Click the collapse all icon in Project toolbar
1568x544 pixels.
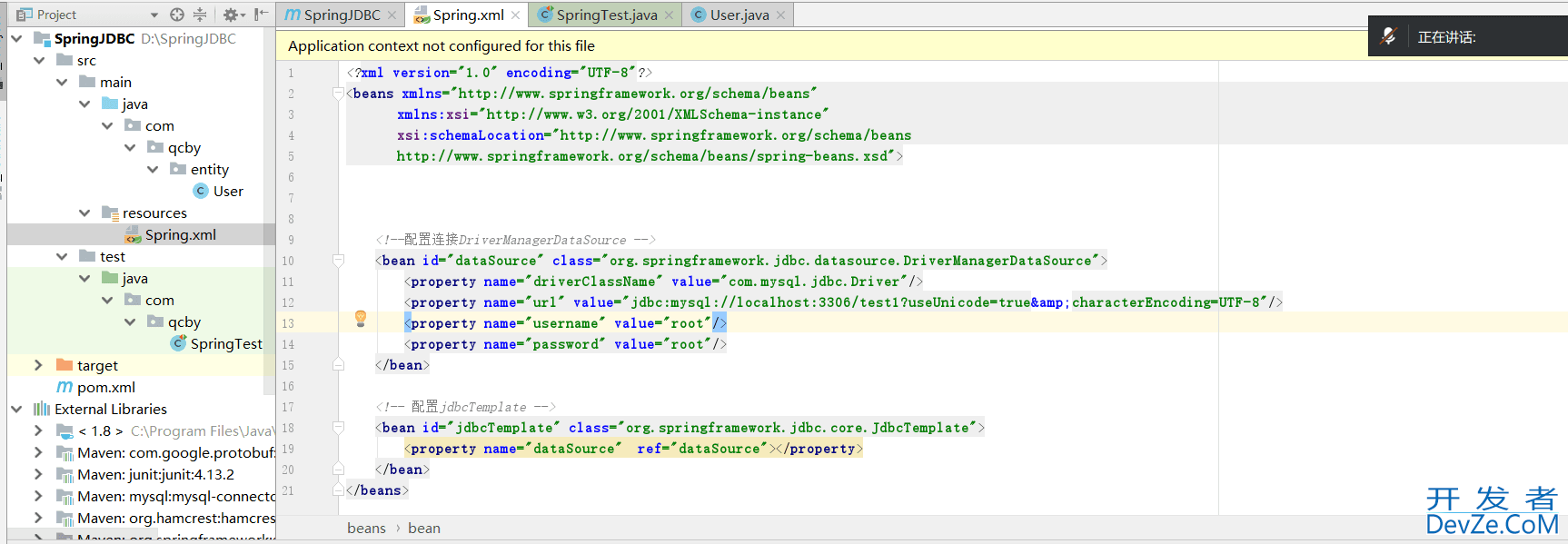200,15
